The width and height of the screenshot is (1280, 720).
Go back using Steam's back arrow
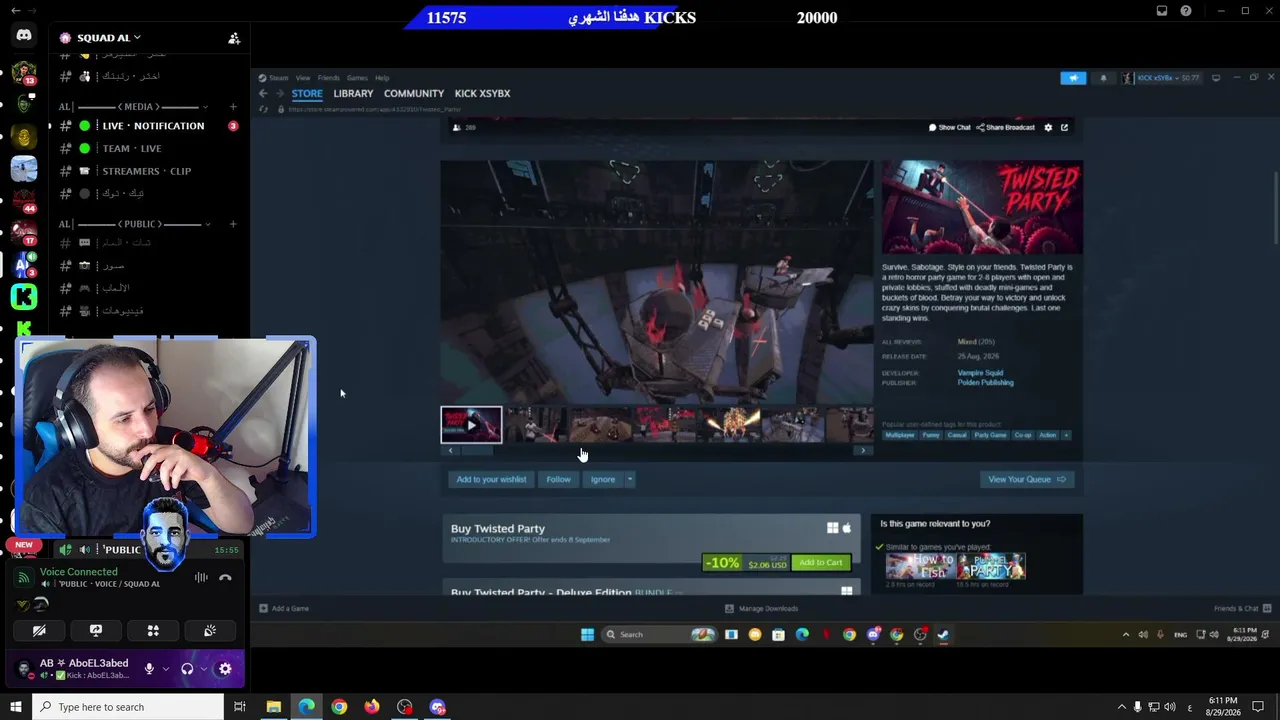click(x=263, y=94)
